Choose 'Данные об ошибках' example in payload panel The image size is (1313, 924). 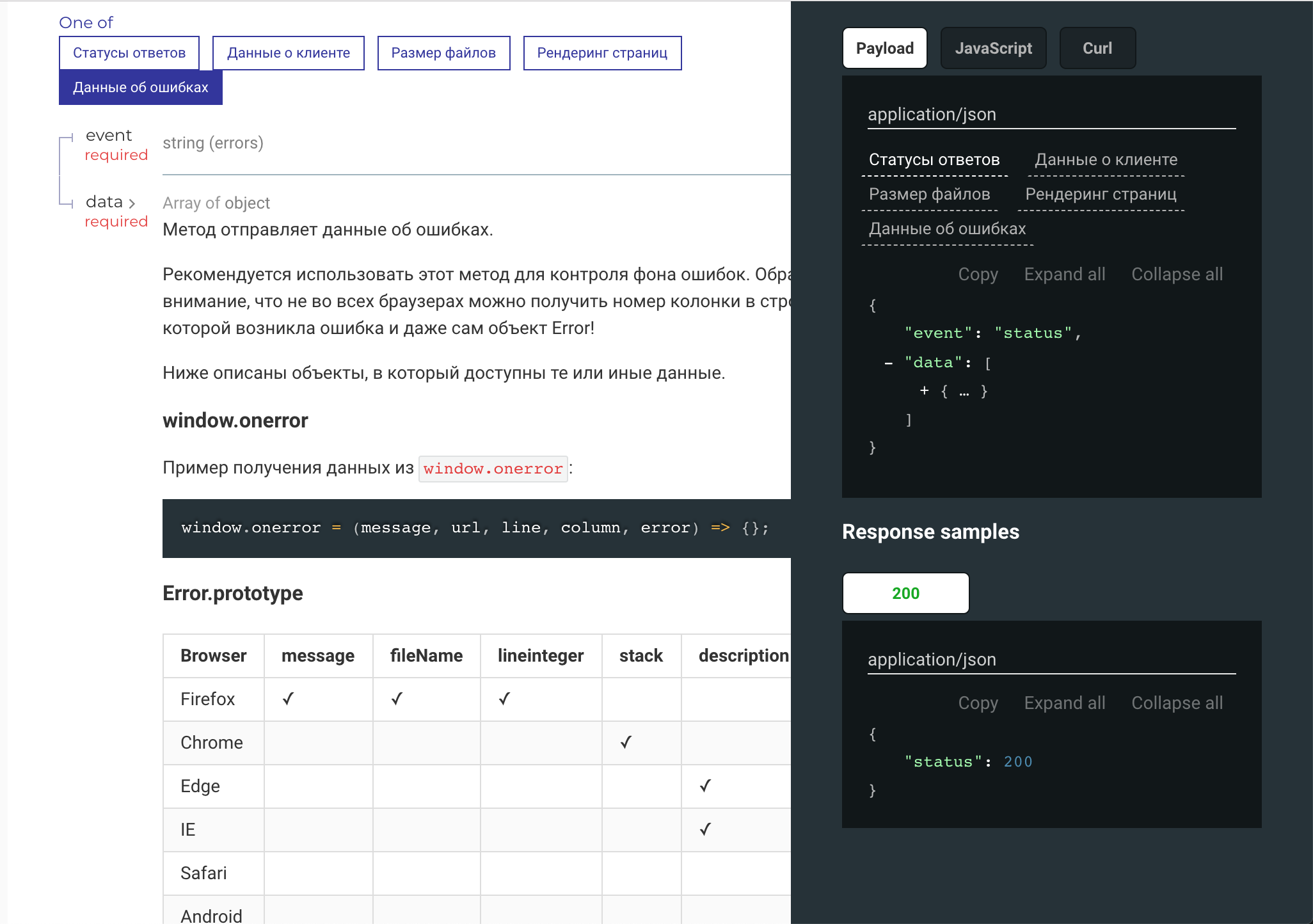click(948, 229)
